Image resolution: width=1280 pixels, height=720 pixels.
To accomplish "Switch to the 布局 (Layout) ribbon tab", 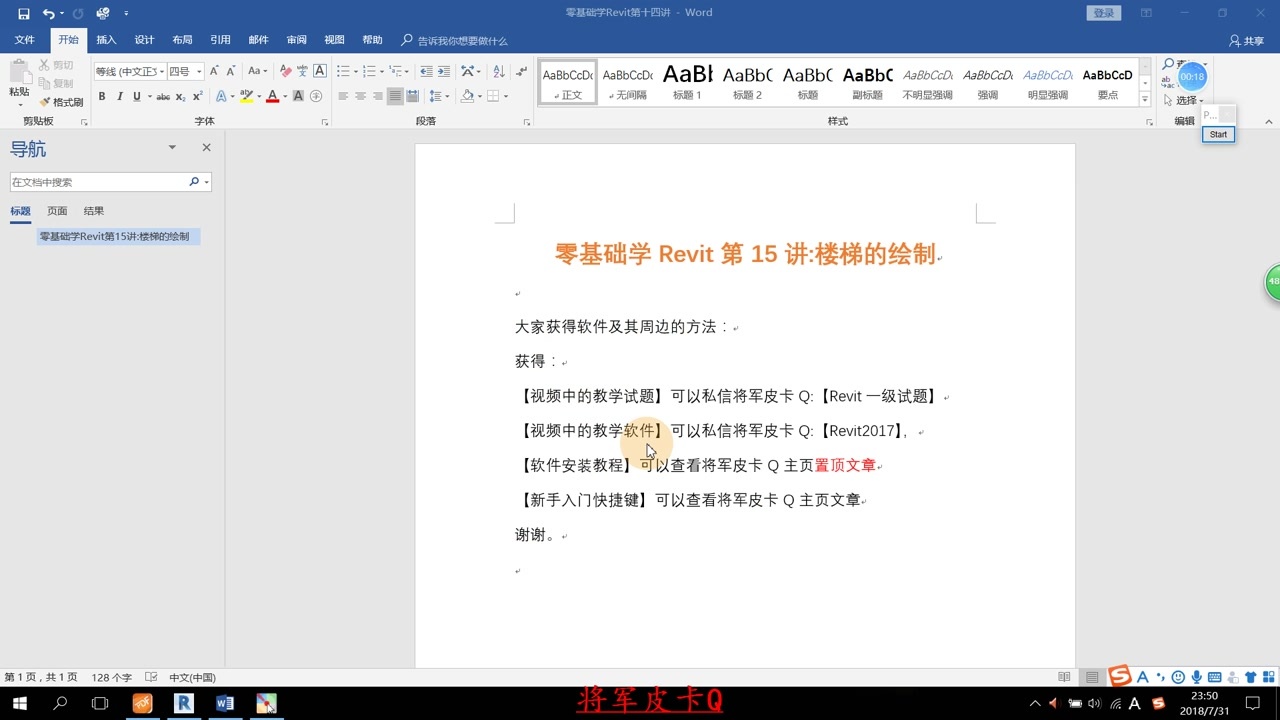I will pos(182,40).
